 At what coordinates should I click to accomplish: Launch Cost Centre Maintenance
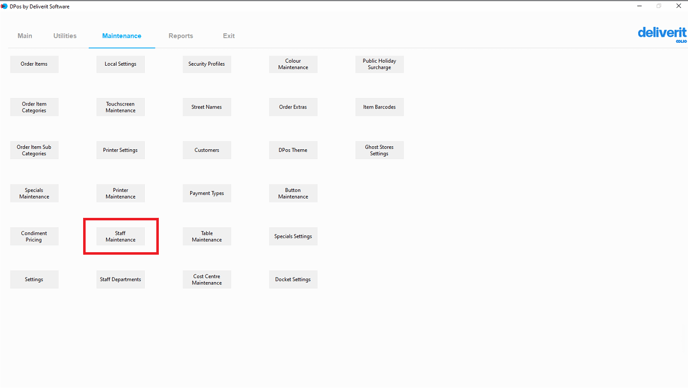point(207,280)
